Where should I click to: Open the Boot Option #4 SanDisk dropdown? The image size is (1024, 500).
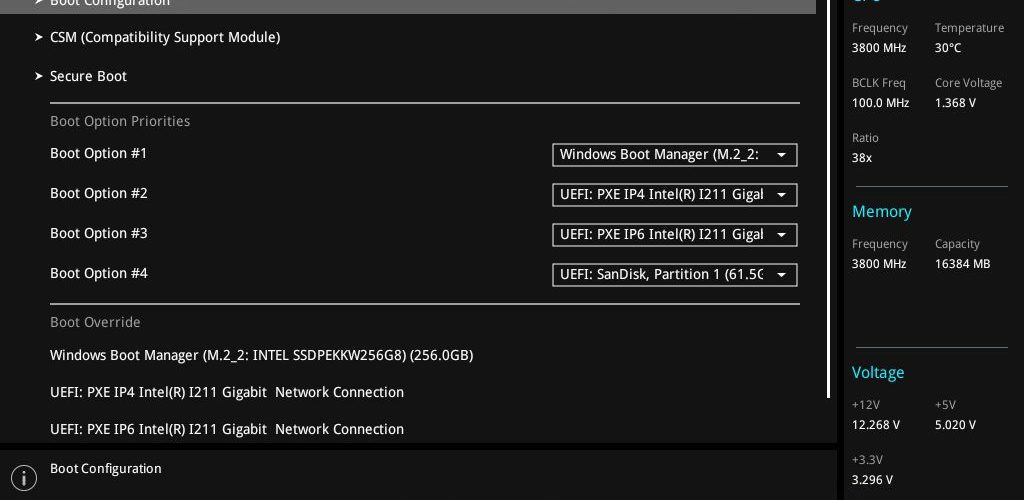point(675,275)
